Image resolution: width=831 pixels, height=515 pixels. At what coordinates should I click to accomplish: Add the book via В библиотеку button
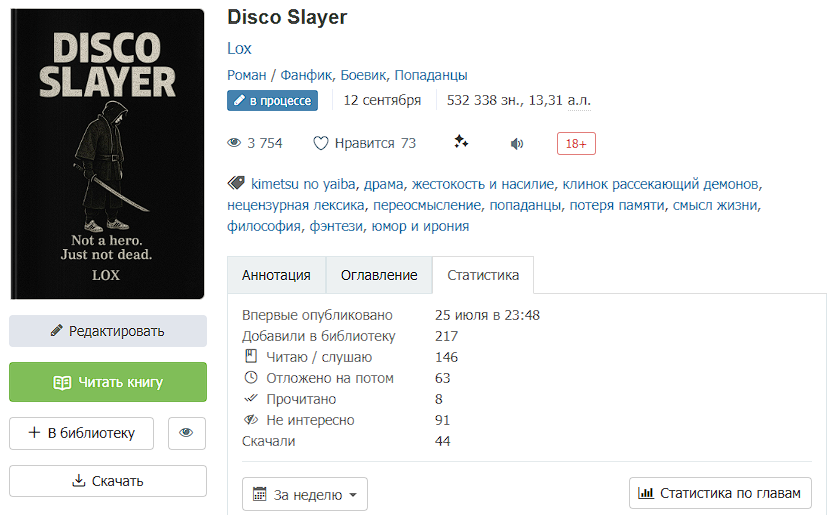point(82,433)
